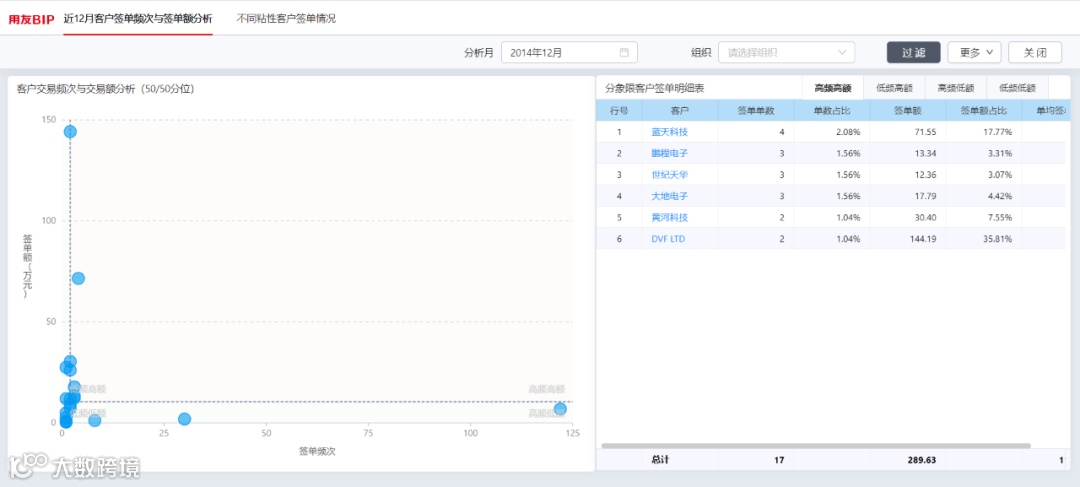The height and width of the screenshot is (487, 1080).
Task: Click the 客户 column header
Action: pos(680,110)
